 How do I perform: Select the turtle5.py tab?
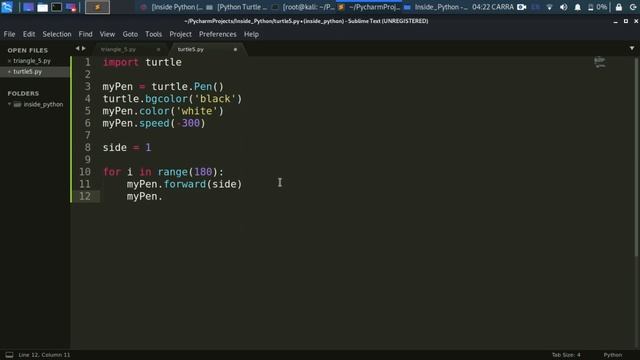(191, 49)
